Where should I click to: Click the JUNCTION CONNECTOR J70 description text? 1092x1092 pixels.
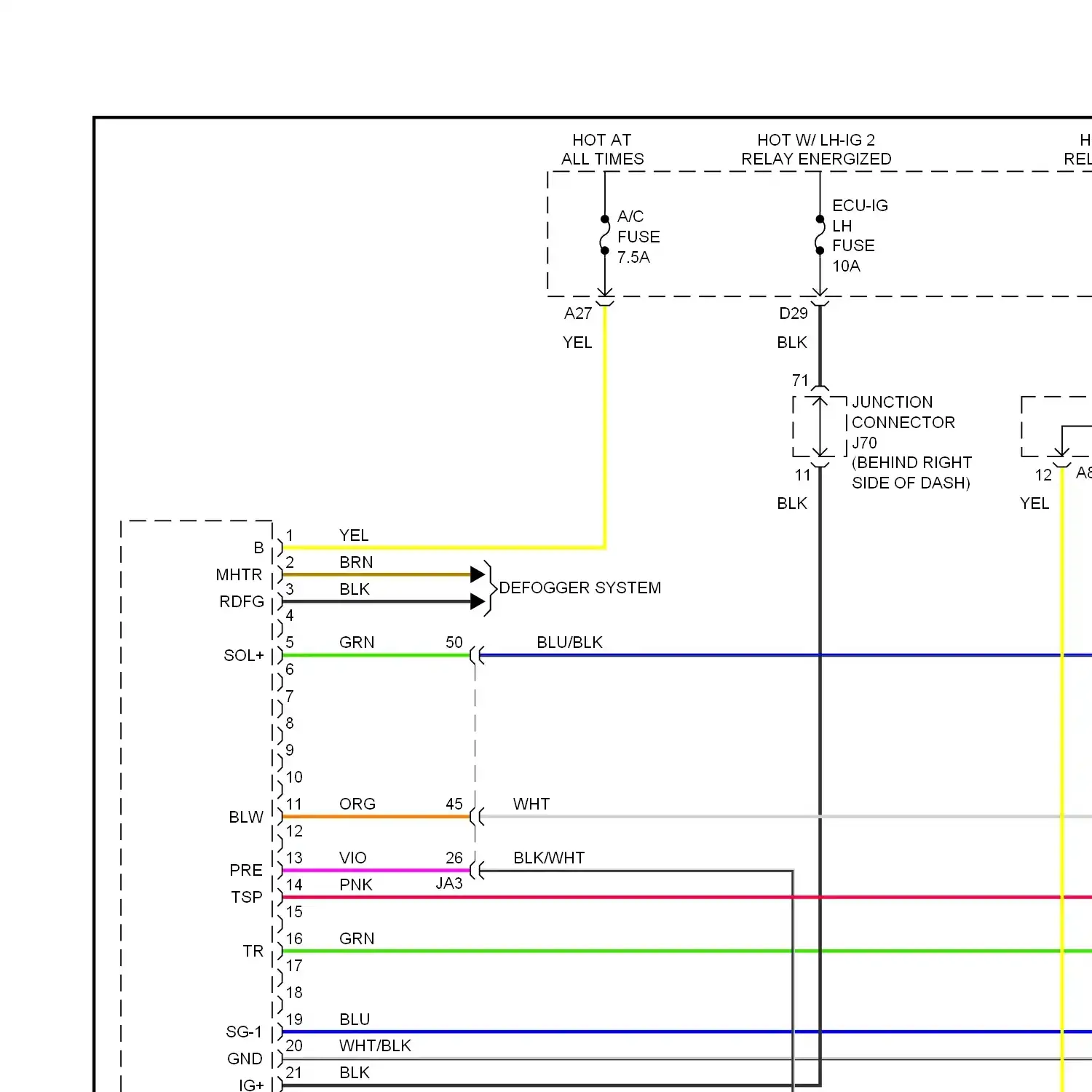pyautogui.click(x=911, y=443)
